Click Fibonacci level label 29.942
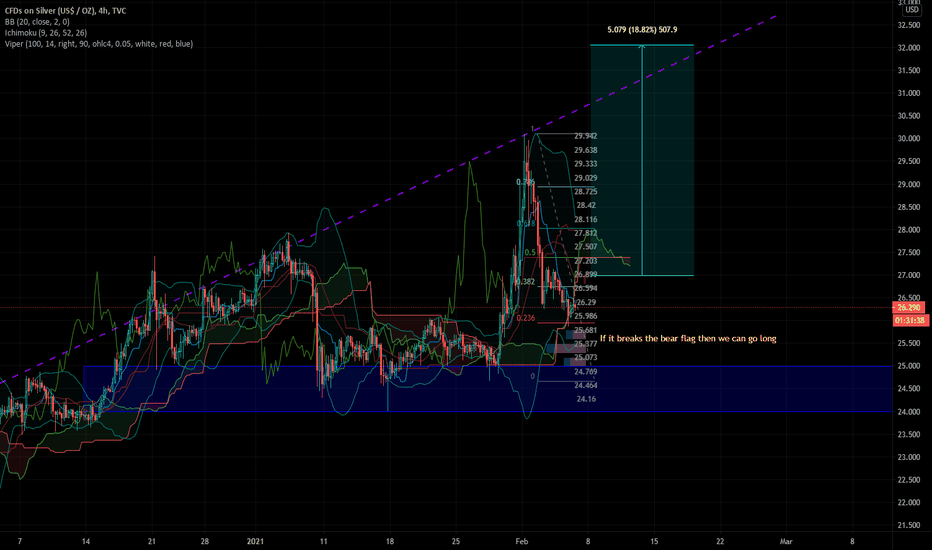The image size is (932, 550). coord(585,136)
